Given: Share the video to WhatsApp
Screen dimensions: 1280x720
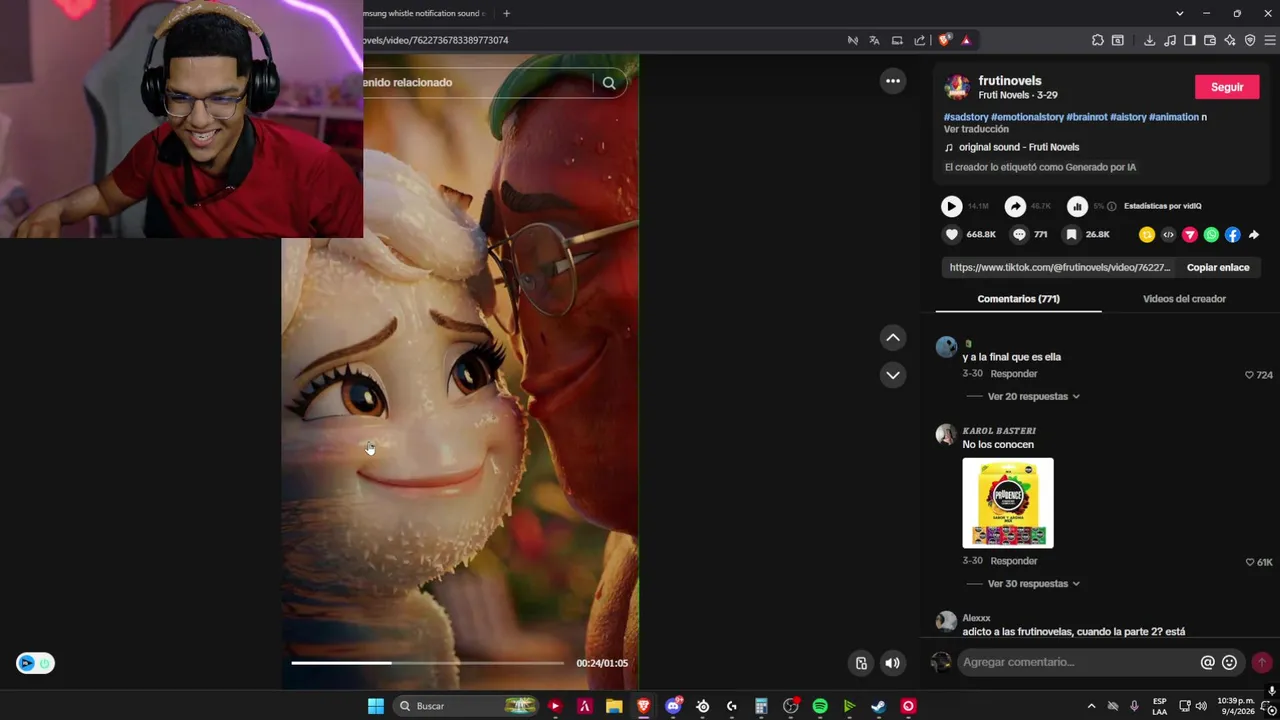Looking at the screenshot, I should [x=1211, y=235].
